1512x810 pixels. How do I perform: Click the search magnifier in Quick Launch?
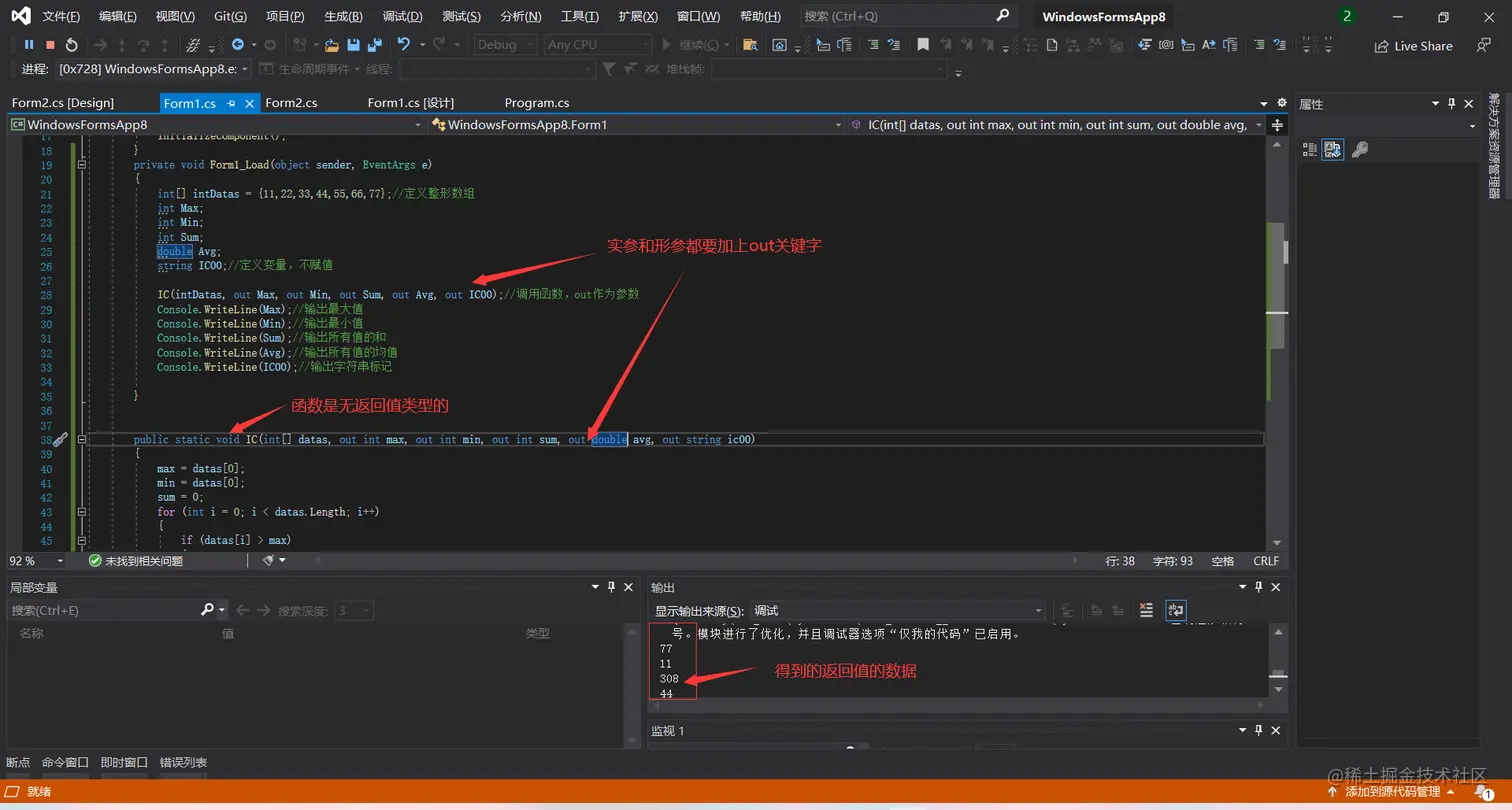click(x=1003, y=16)
